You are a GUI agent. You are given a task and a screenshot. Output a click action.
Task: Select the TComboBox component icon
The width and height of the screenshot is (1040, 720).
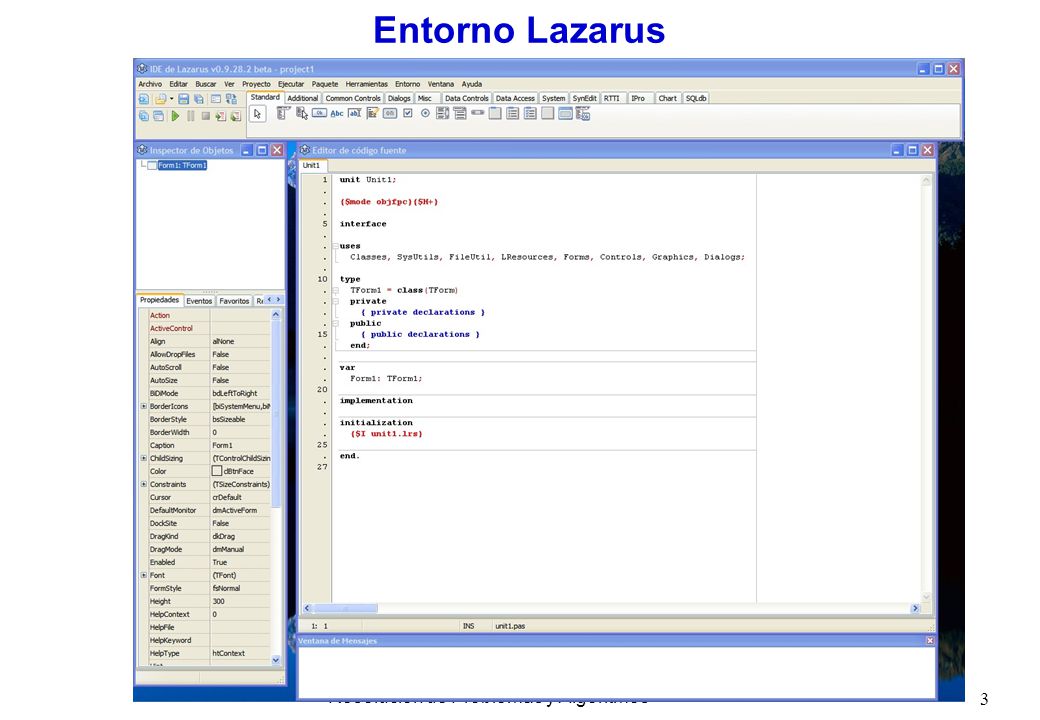(460, 113)
